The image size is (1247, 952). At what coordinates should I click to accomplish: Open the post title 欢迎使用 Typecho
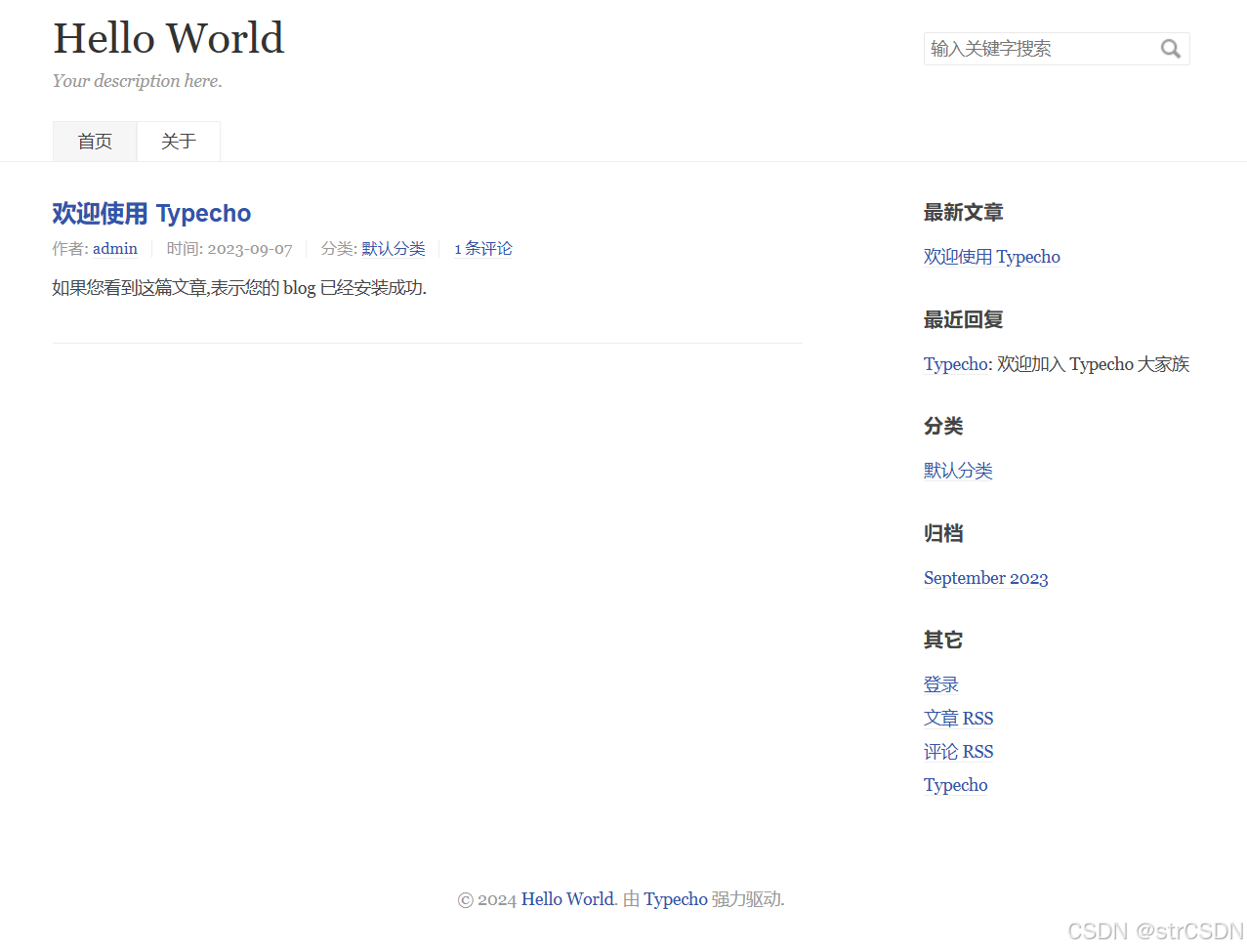151,213
